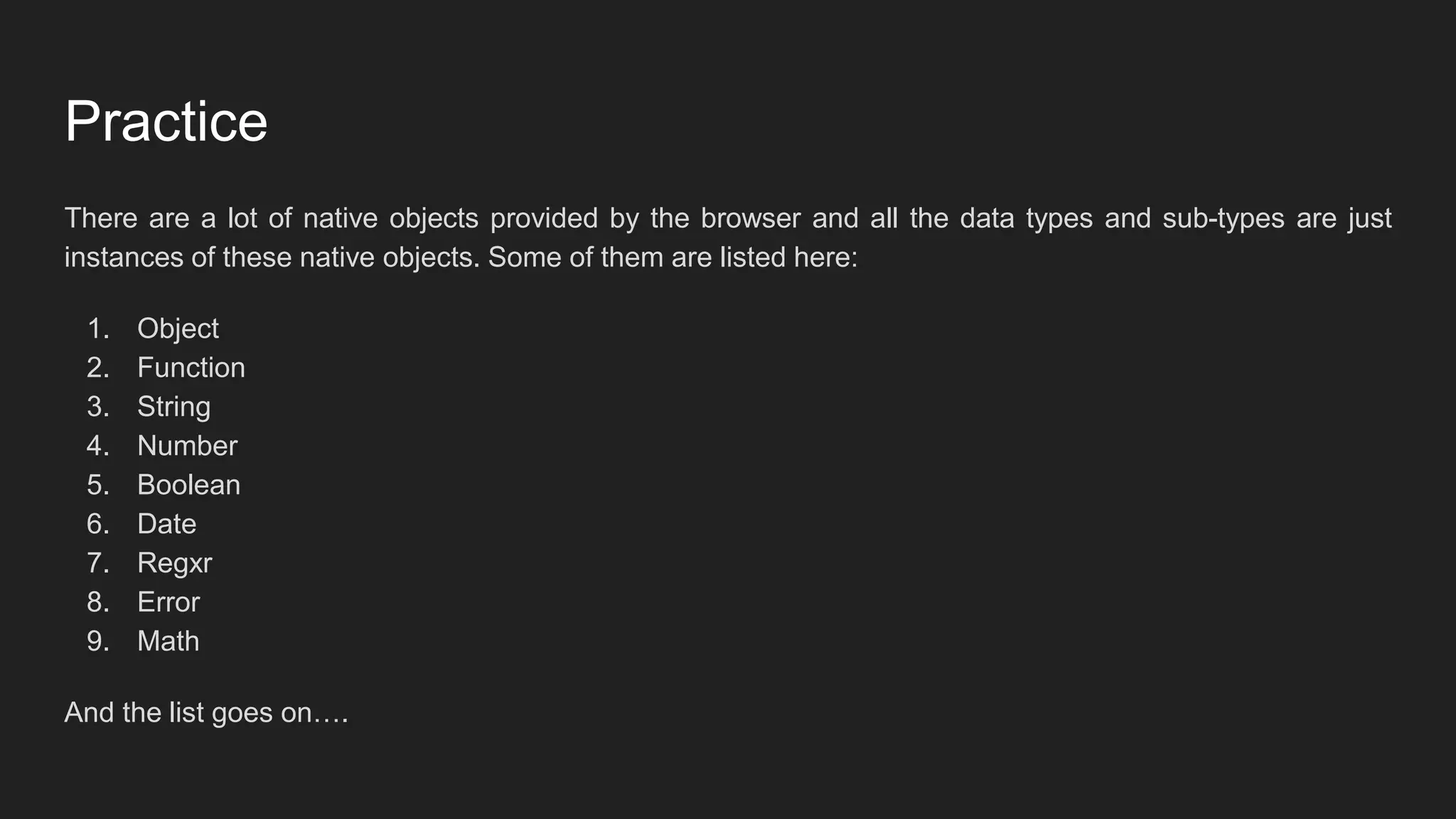The height and width of the screenshot is (819, 1456).
Task: Select the Regxr list item
Action: pyautogui.click(x=174, y=563)
